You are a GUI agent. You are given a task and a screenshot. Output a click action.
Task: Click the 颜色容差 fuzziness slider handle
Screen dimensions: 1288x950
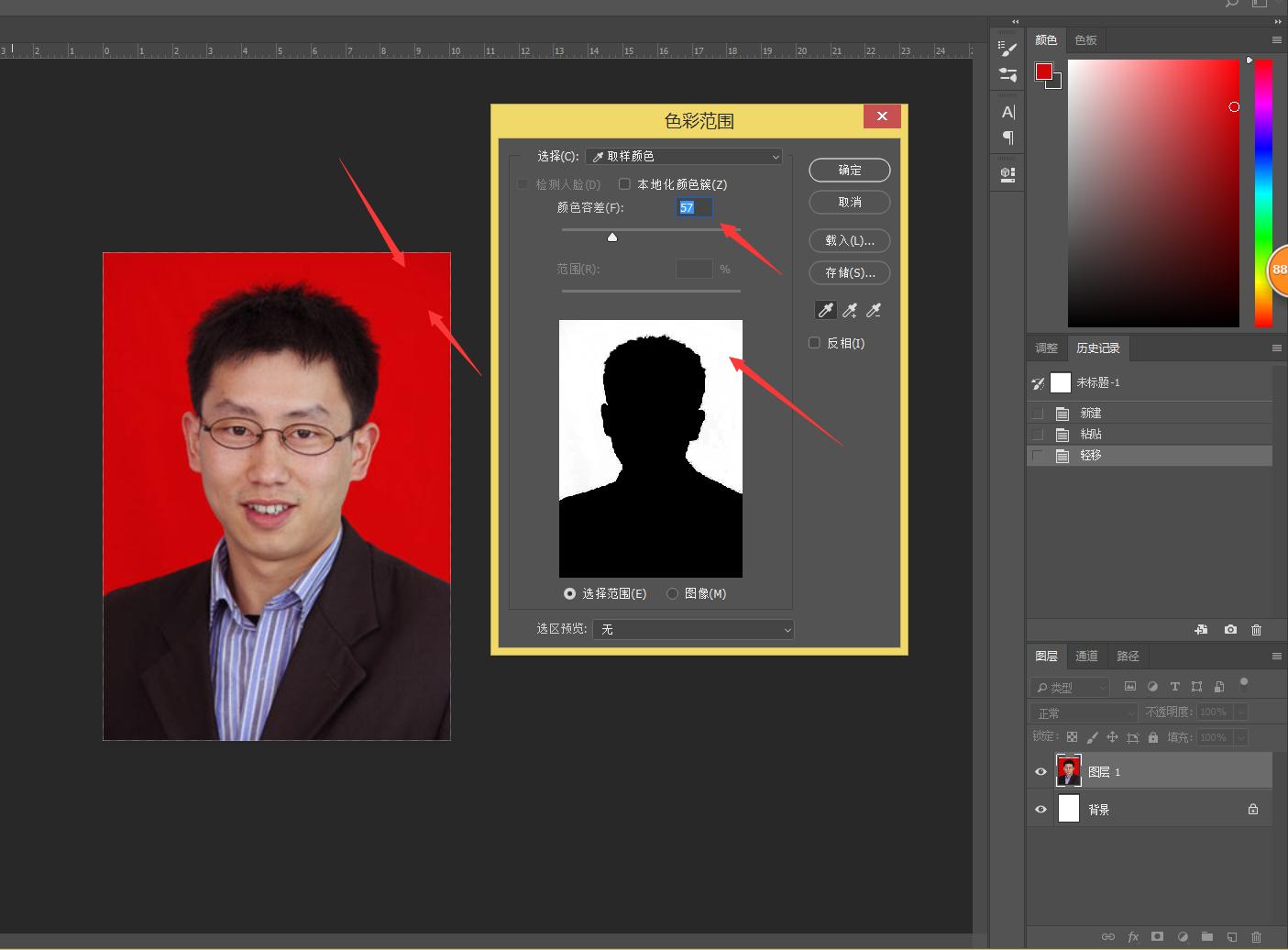[x=612, y=237]
